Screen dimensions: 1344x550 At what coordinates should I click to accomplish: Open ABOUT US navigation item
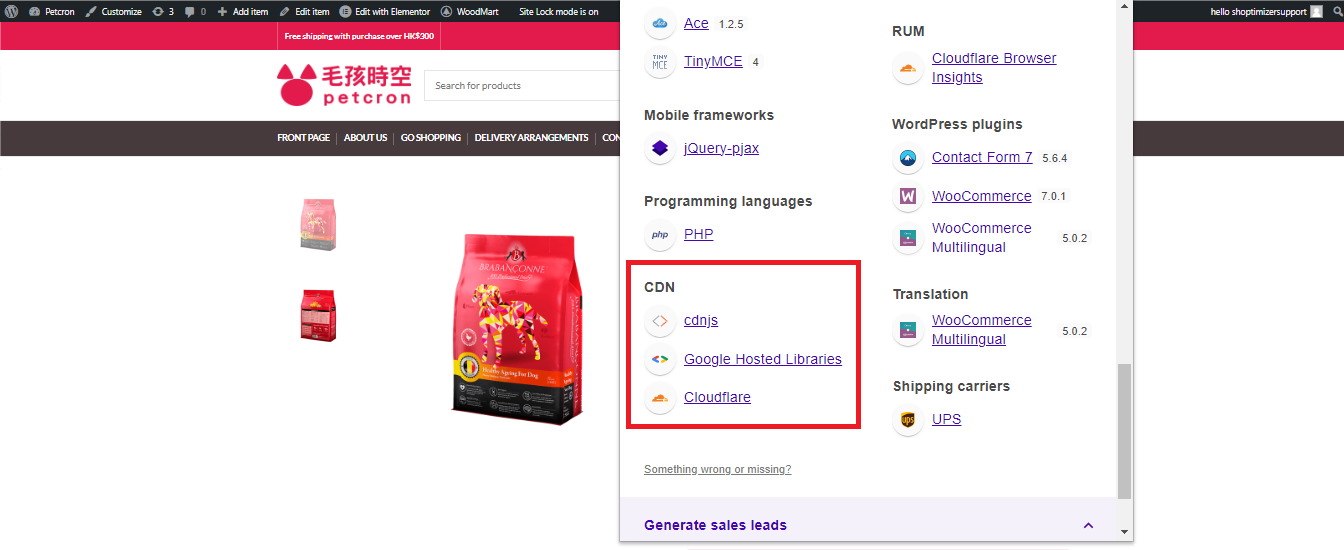365,138
